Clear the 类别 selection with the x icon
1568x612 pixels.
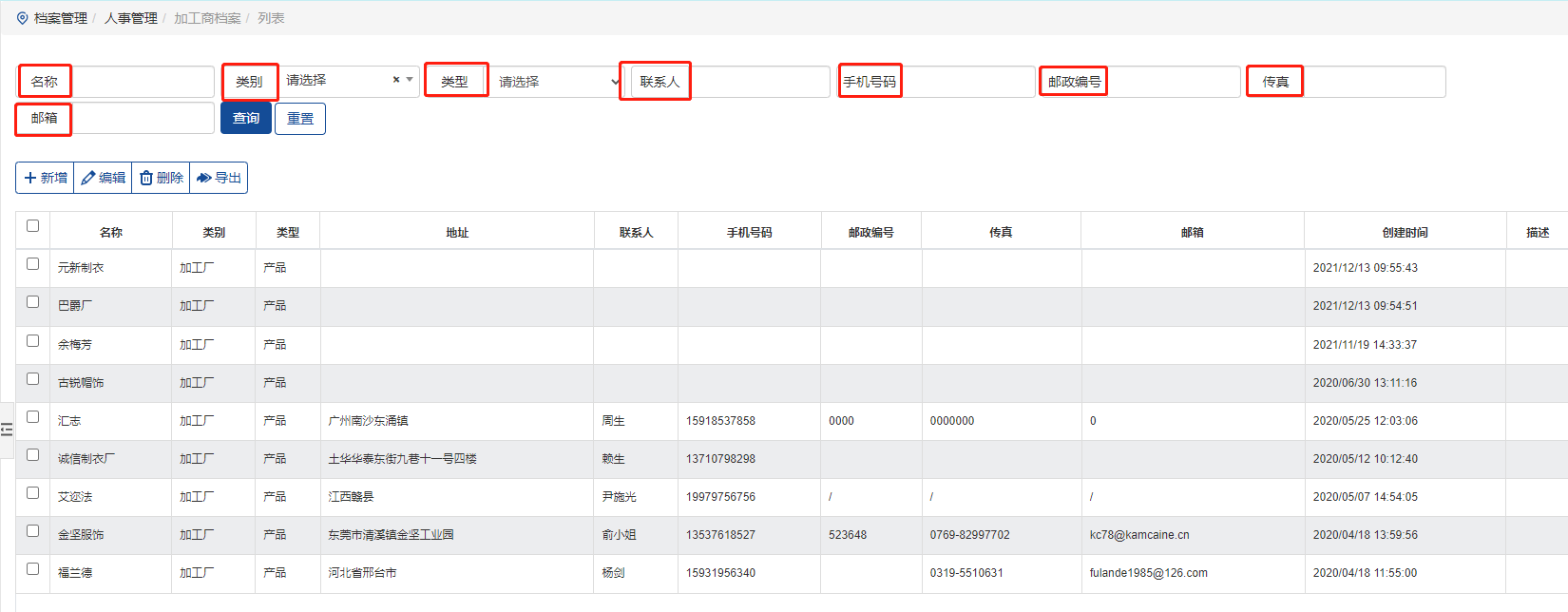tap(396, 80)
